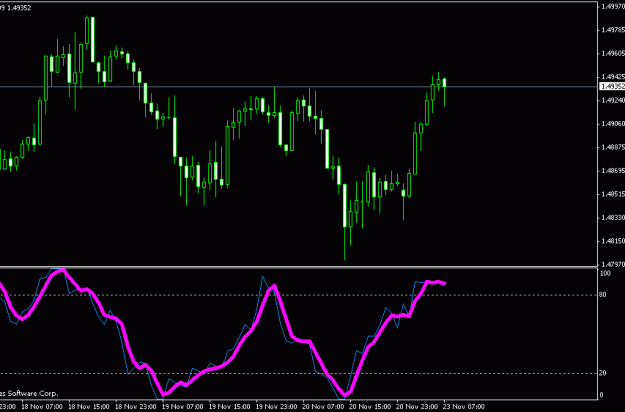Click the 1.48330 price scale label
This screenshot has height=412, width=625.
(x=613, y=218)
